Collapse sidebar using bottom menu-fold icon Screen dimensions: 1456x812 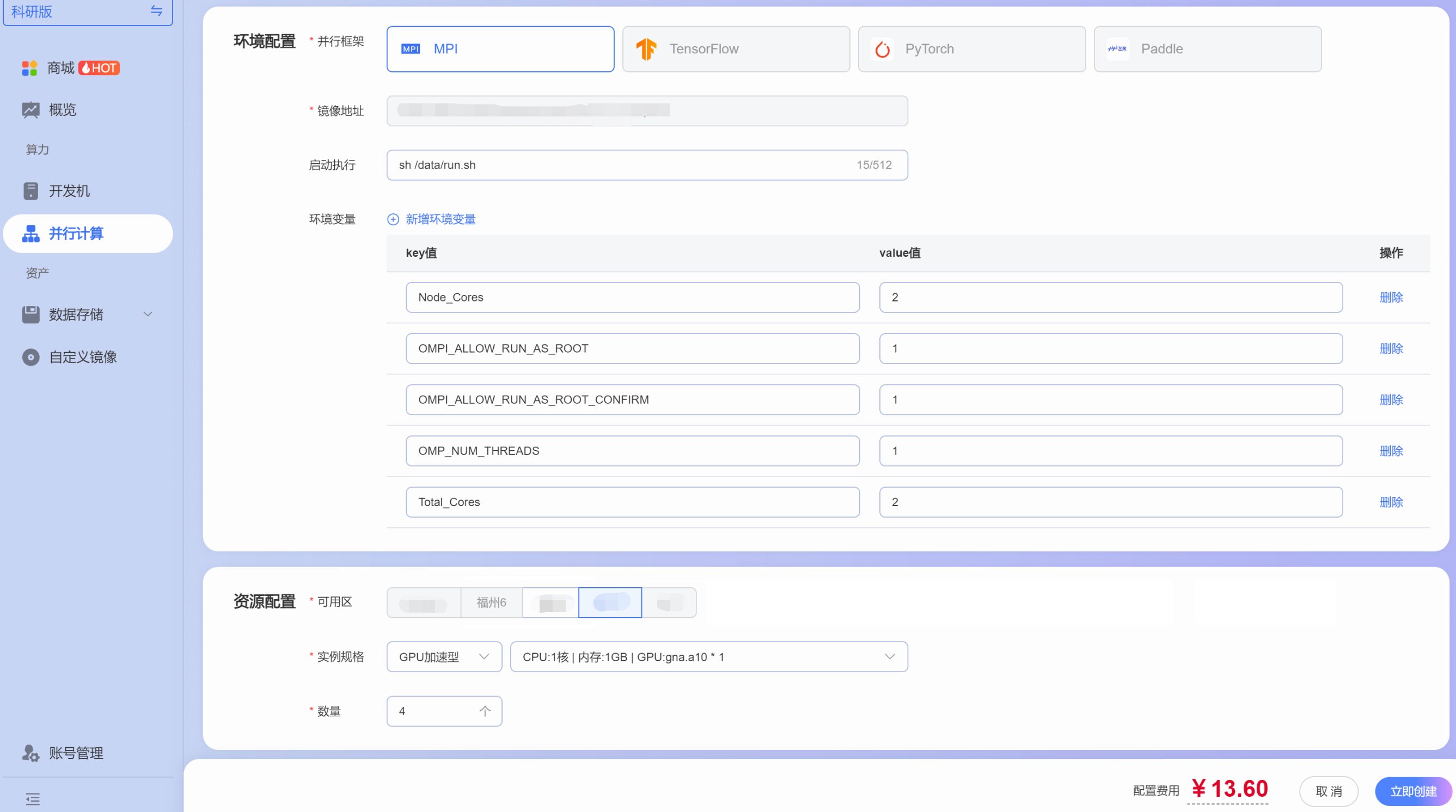tap(33, 799)
